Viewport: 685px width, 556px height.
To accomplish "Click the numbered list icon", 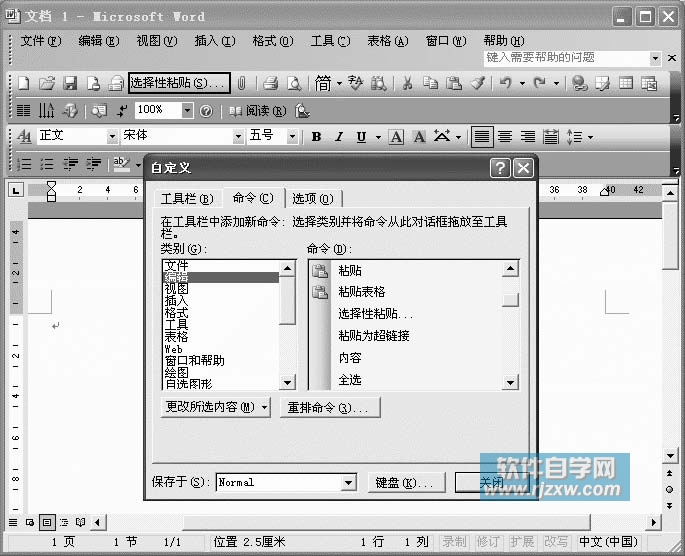I will [x=24, y=164].
